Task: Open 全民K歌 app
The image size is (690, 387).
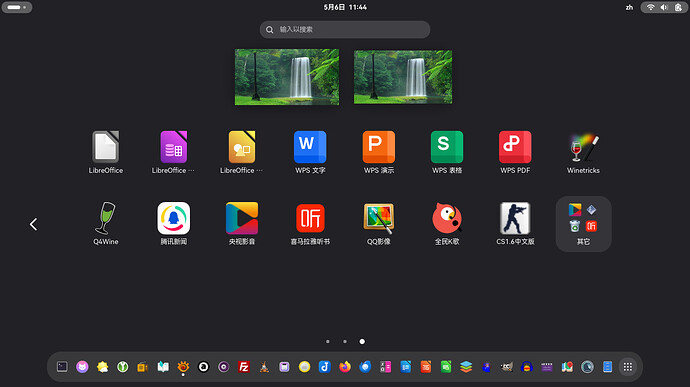Action: 447,224
